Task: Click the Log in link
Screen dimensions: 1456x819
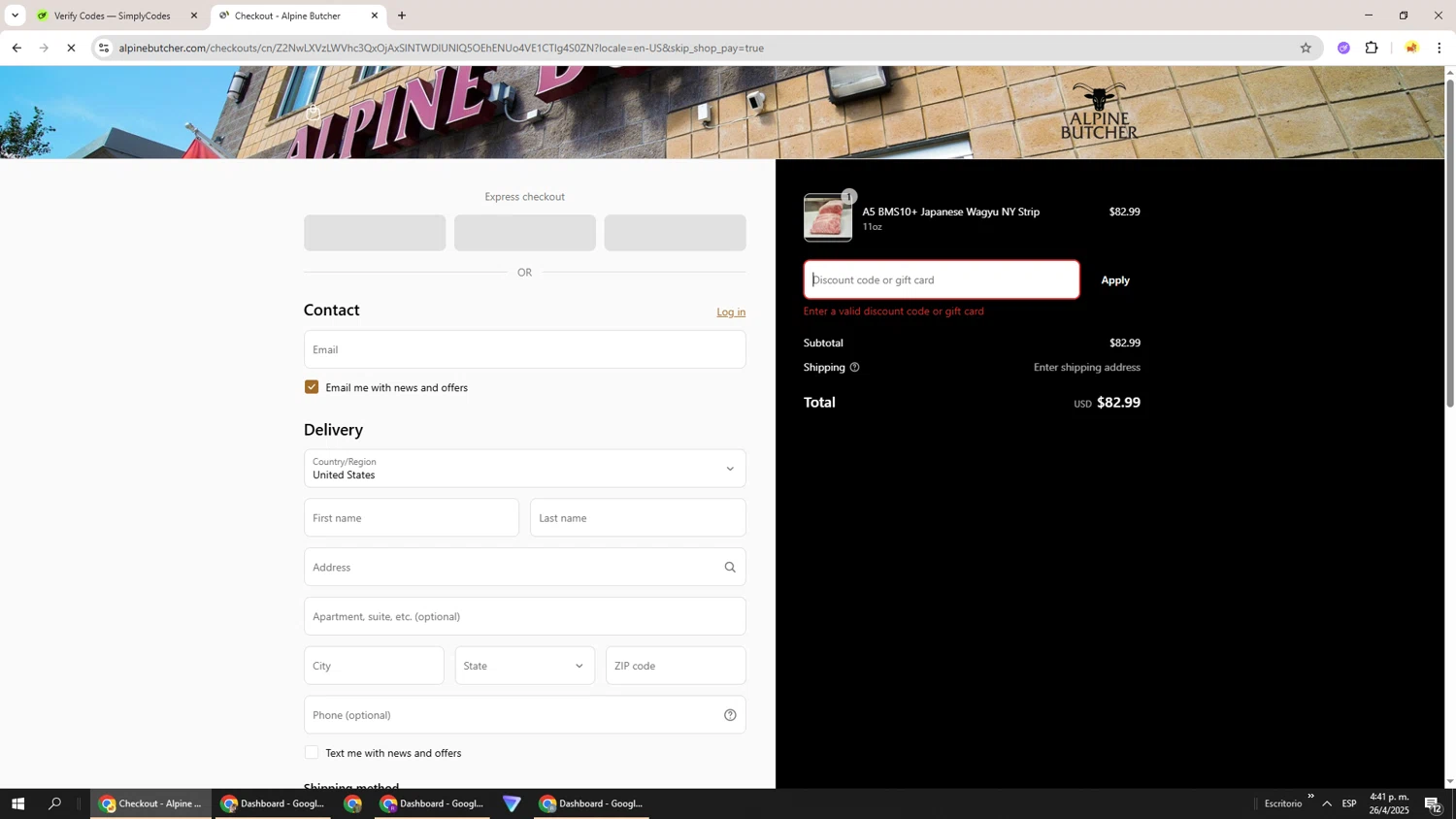Action: pyautogui.click(x=731, y=311)
